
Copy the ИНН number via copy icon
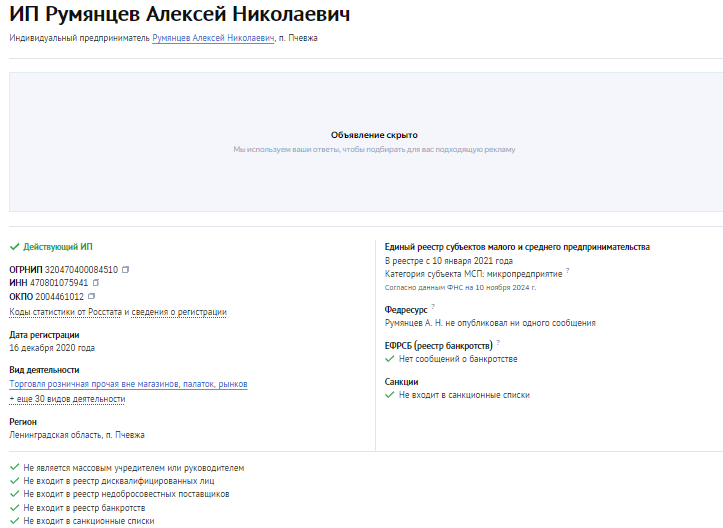click(95, 283)
